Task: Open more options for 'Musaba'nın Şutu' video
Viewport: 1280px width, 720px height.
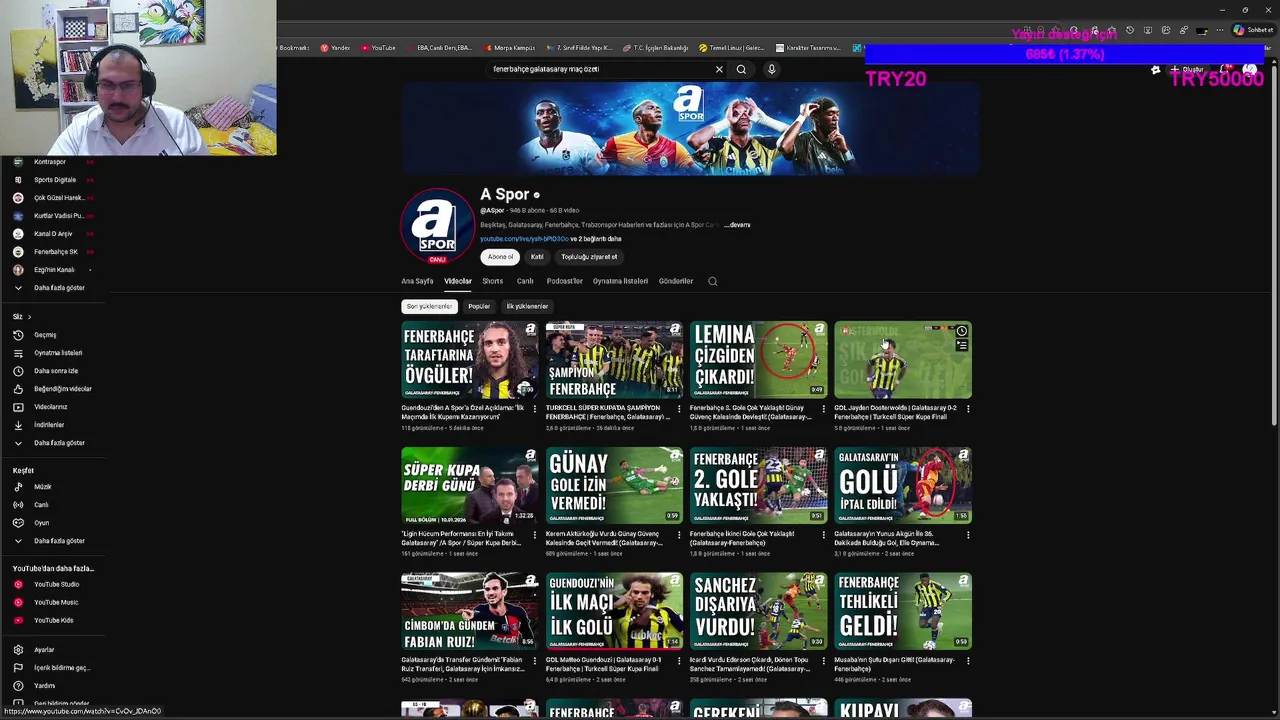Action: pos(967,661)
